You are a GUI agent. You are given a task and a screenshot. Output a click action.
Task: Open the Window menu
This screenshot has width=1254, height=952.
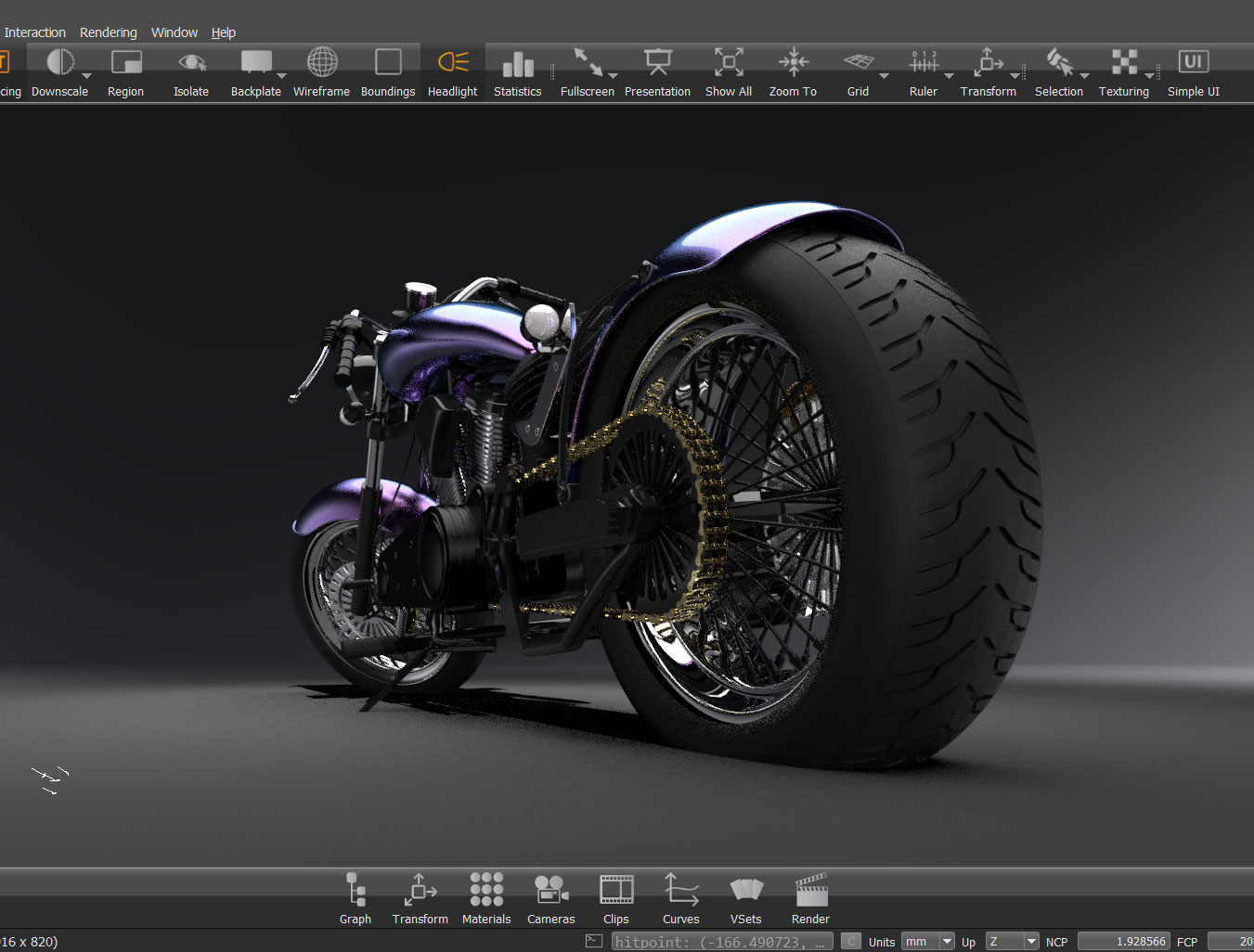tap(175, 32)
